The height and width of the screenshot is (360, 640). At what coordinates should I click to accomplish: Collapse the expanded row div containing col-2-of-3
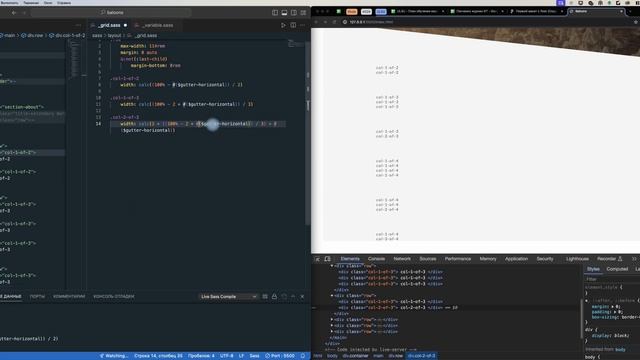pos(332,296)
